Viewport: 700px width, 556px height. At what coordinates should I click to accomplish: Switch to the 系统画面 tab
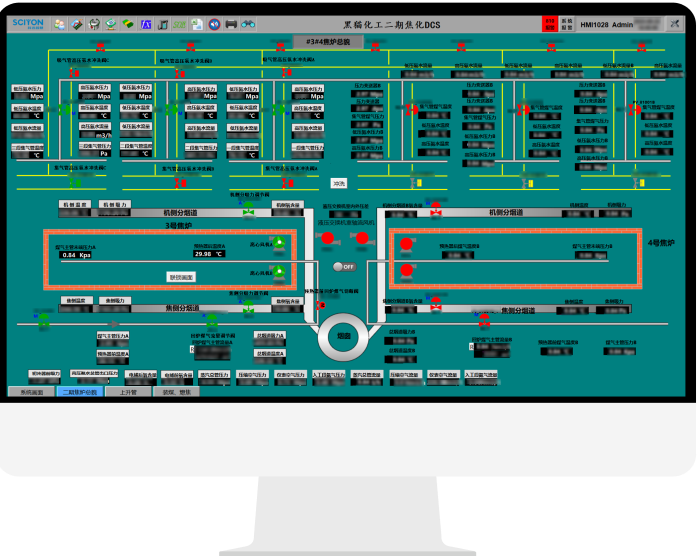[x=31, y=392]
